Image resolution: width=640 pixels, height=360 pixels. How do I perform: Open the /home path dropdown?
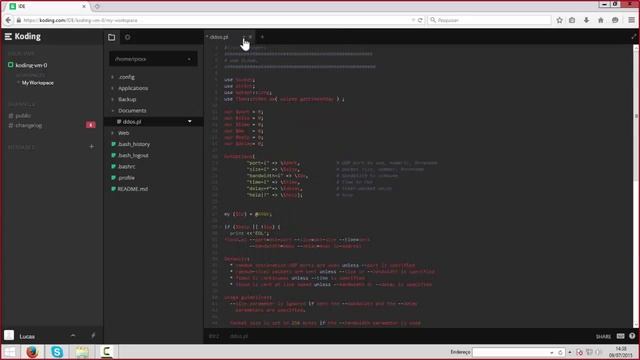[153, 59]
